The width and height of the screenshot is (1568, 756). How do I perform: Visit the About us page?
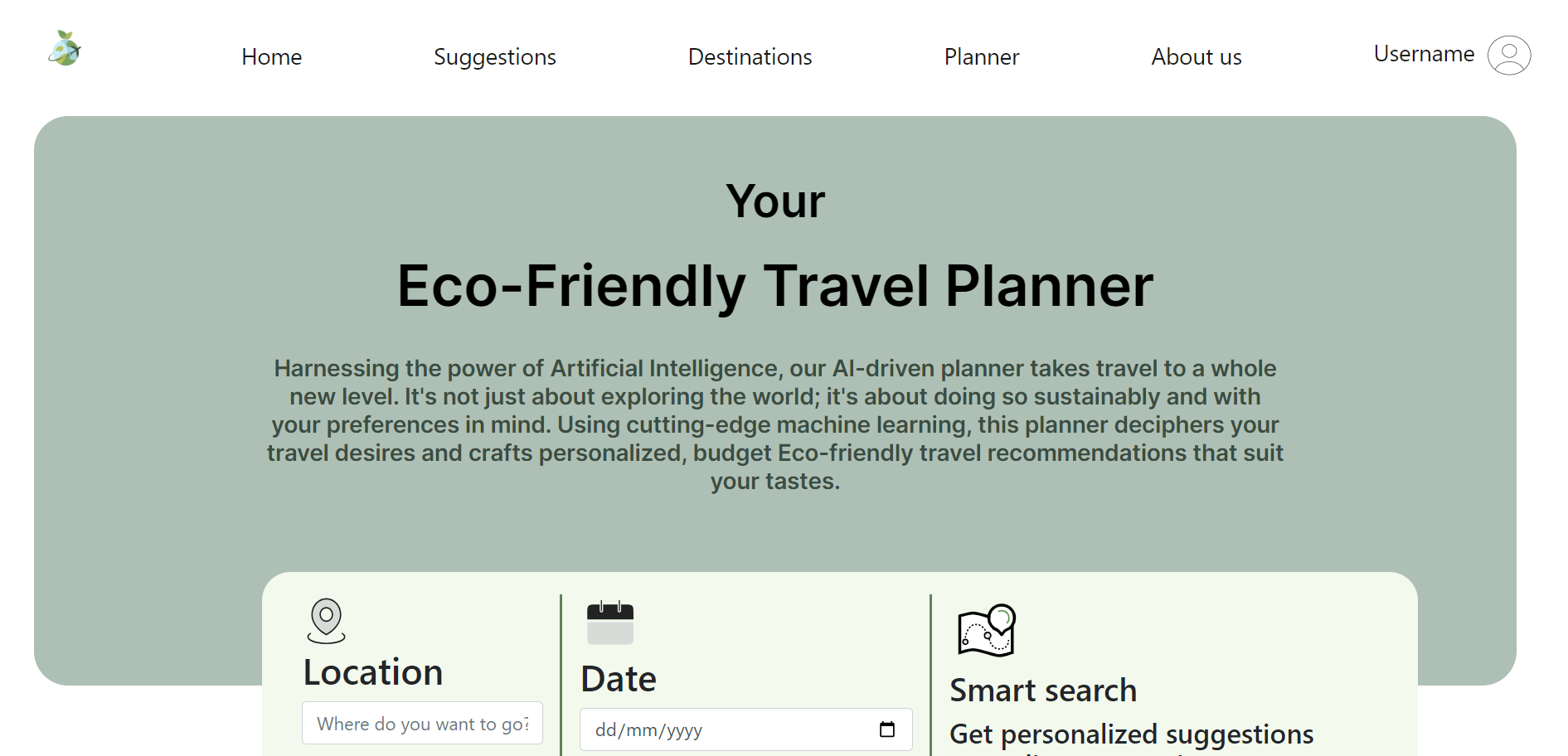click(x=1196, y=57)
